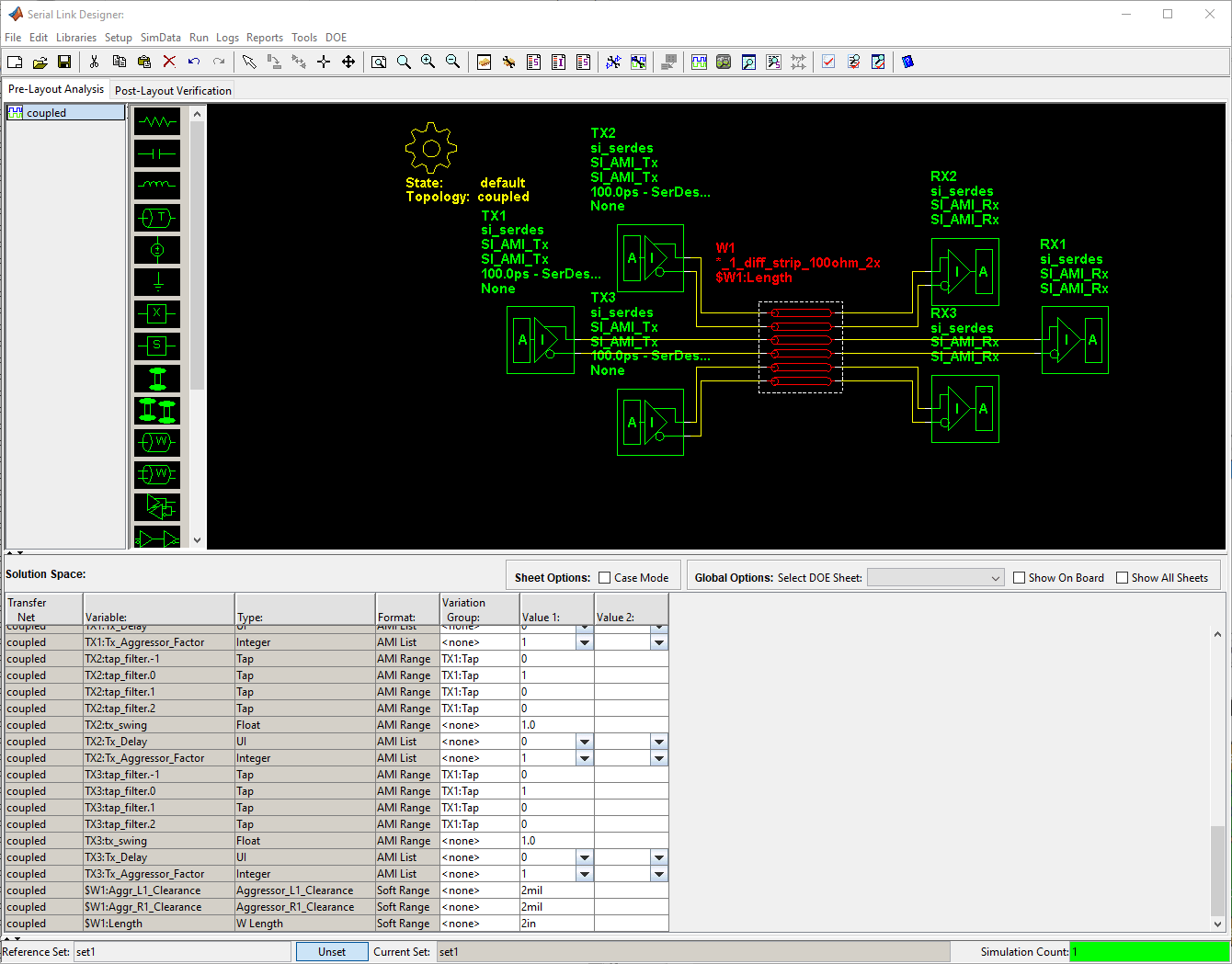Add a resistor from the component palette
Image resolution: width=1232 pixels, height=964 pixels.
tap(157, 122)
